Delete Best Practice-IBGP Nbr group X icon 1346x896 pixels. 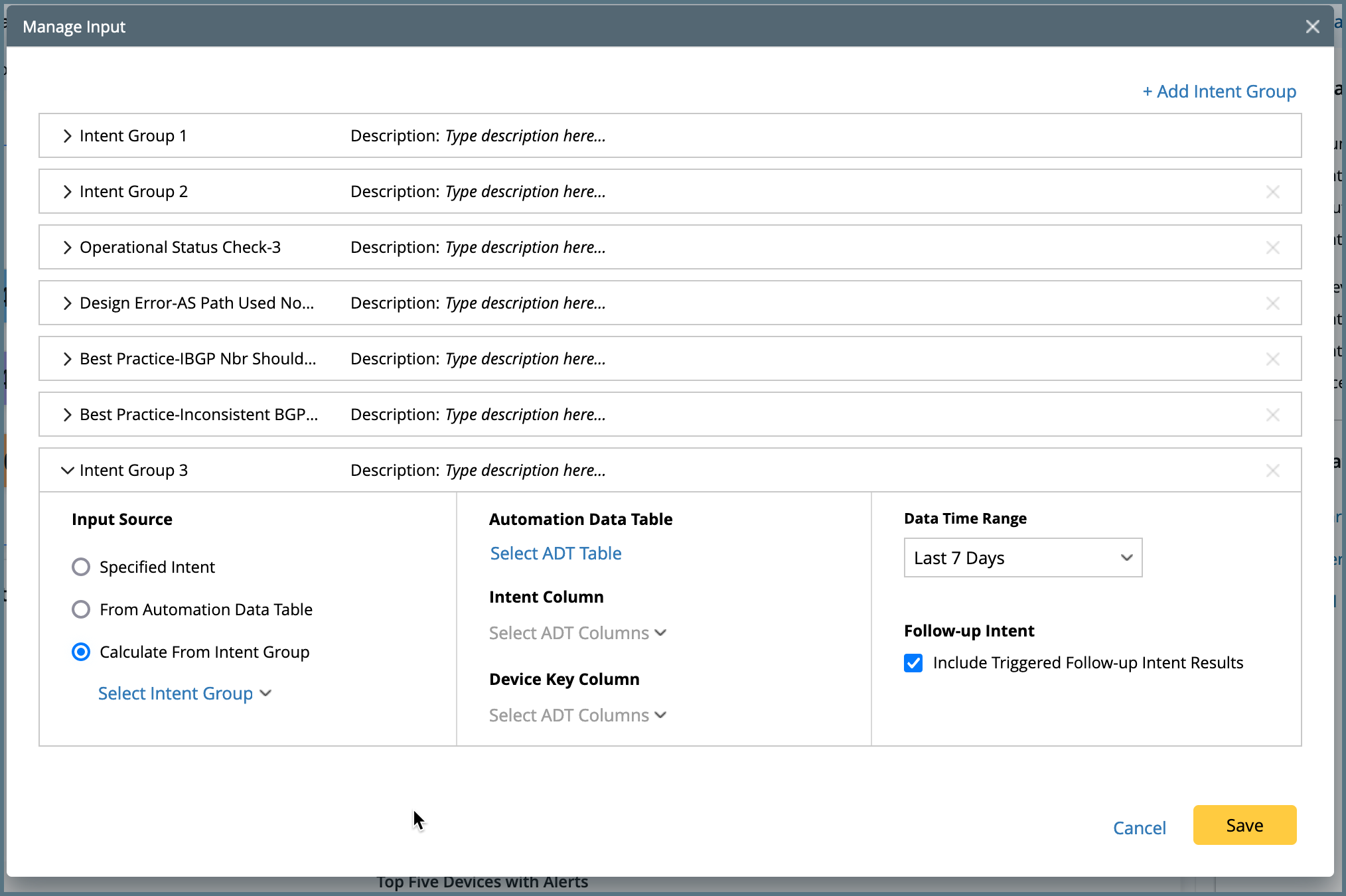tap(1272, 359)
